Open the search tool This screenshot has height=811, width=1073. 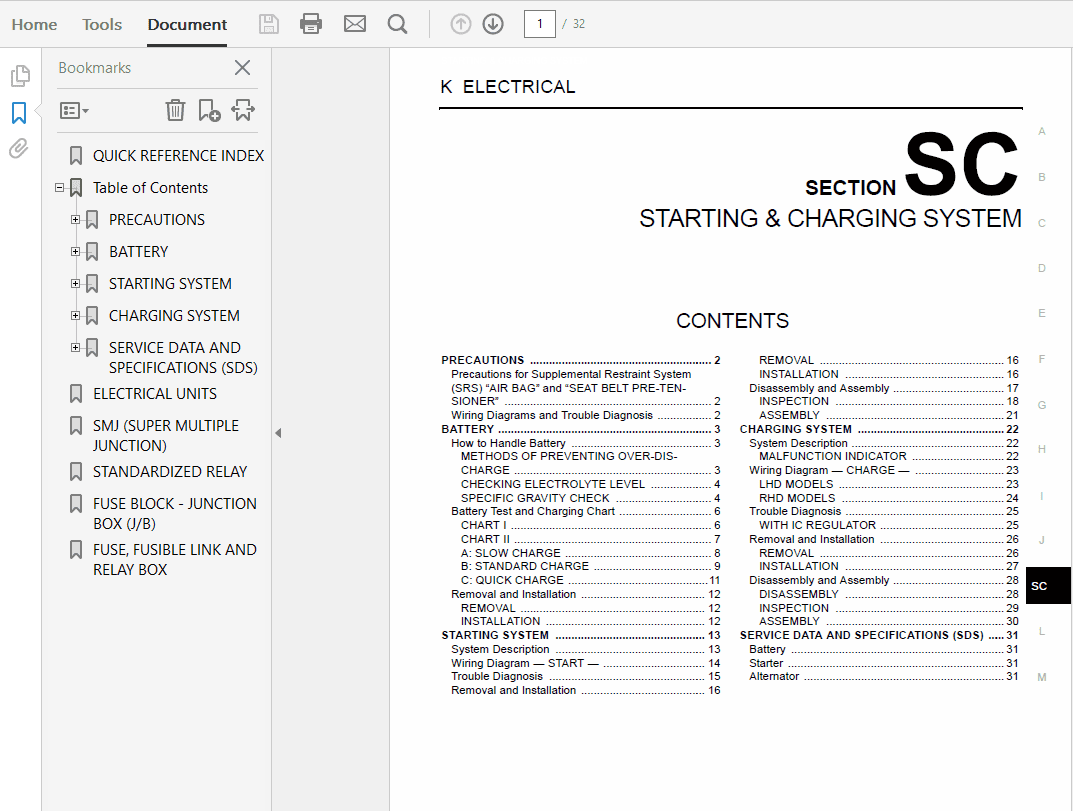tap(397, 23)
